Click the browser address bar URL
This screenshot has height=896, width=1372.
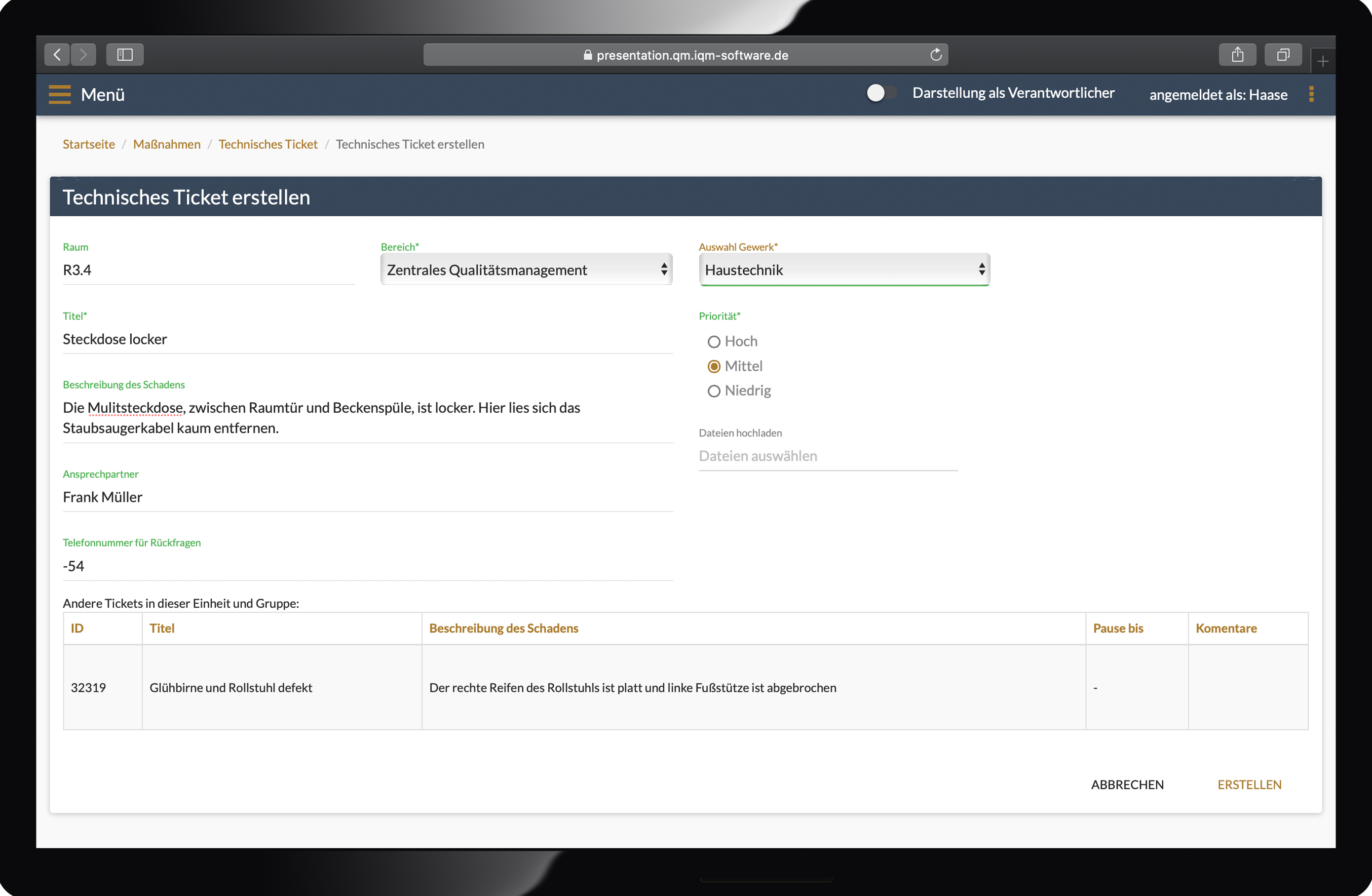[x=686, y=55]
